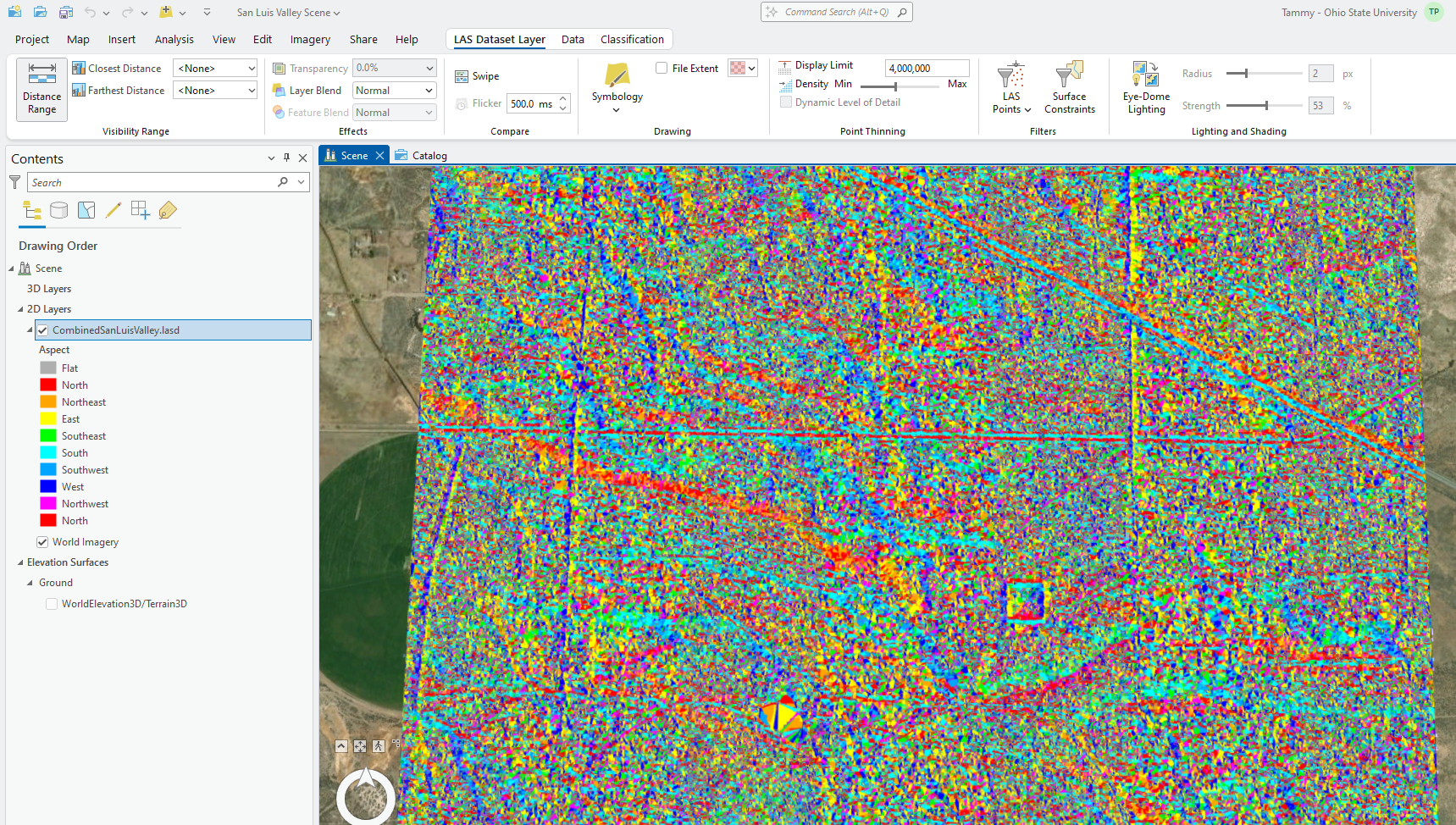This screenshot has width=1456, height=825.
Task: Collapse the Elevation Surfaces group
Action: coord(20,562)
